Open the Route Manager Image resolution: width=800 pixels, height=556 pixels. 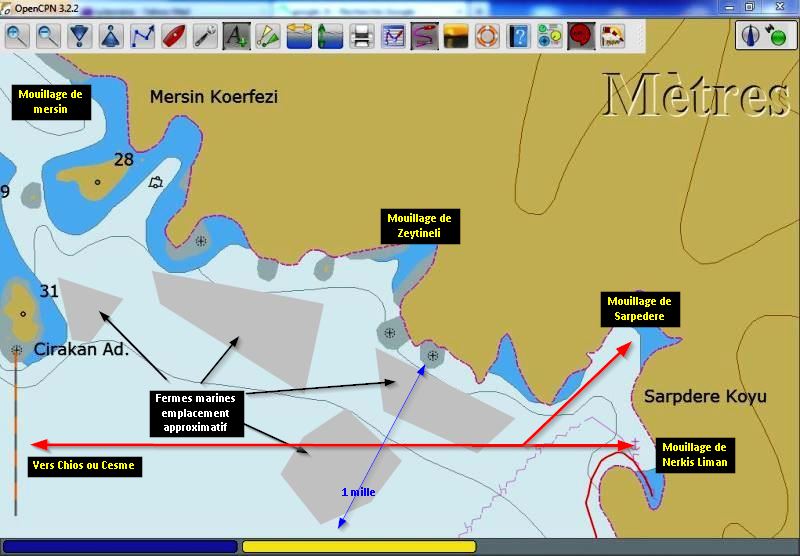click(x=393, y=37)
